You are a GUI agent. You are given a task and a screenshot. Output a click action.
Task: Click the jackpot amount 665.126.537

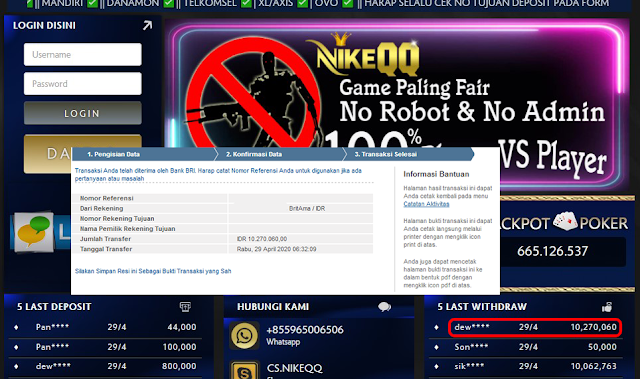(552, 251)
